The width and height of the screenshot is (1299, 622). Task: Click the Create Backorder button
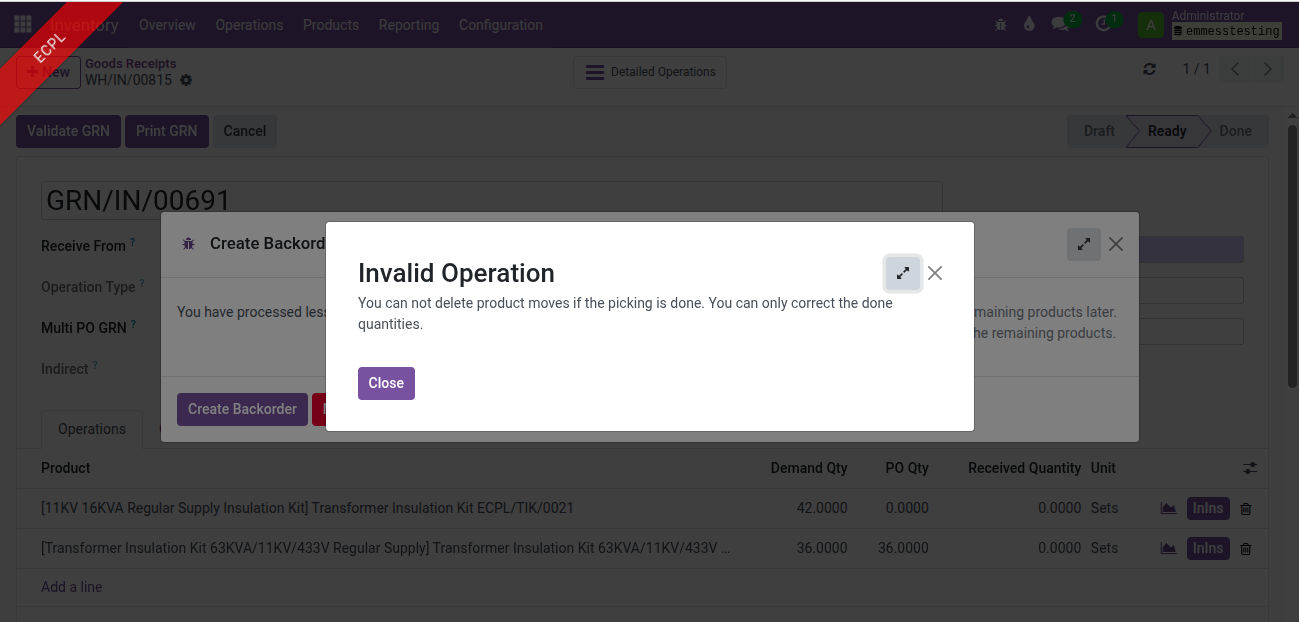coord(242,409)
